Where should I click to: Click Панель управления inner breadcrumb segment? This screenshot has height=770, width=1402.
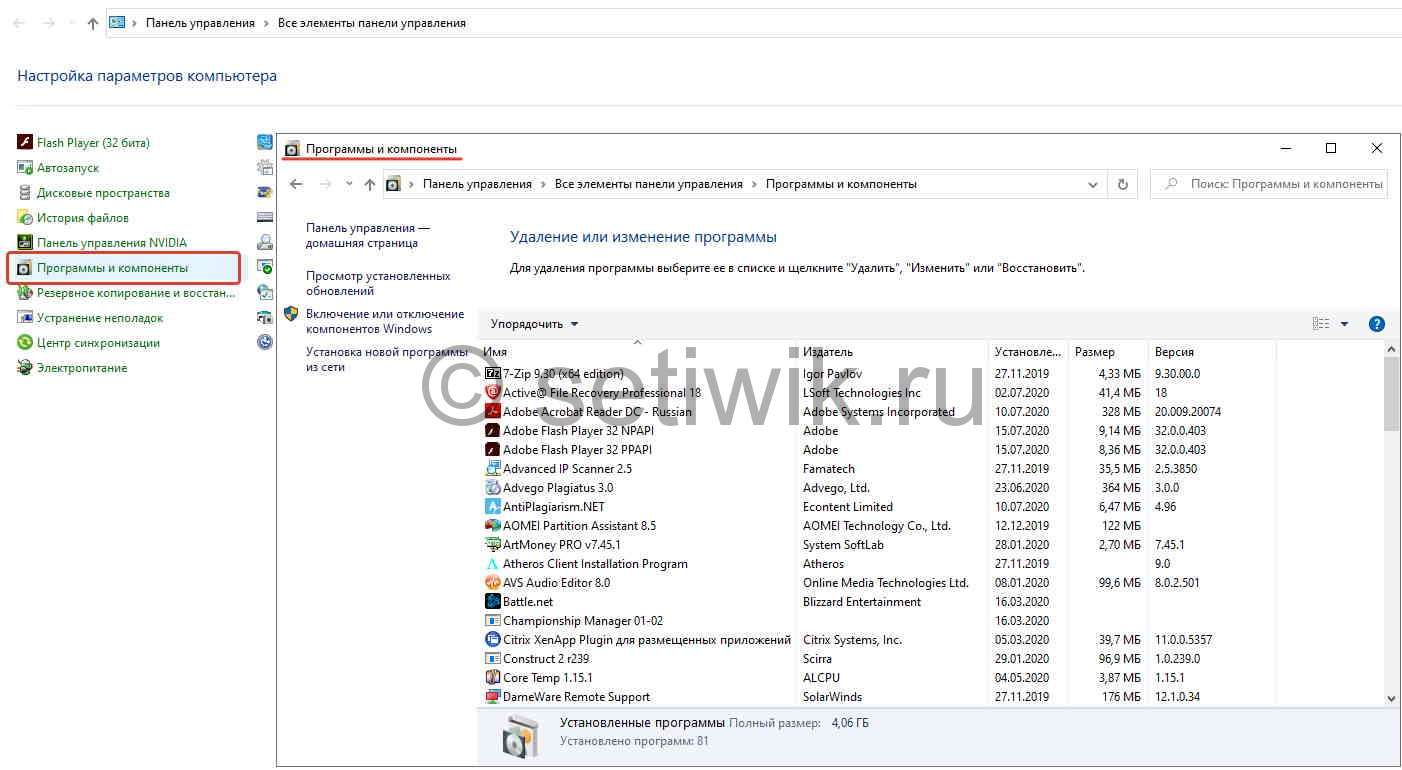tap(477, 184)
